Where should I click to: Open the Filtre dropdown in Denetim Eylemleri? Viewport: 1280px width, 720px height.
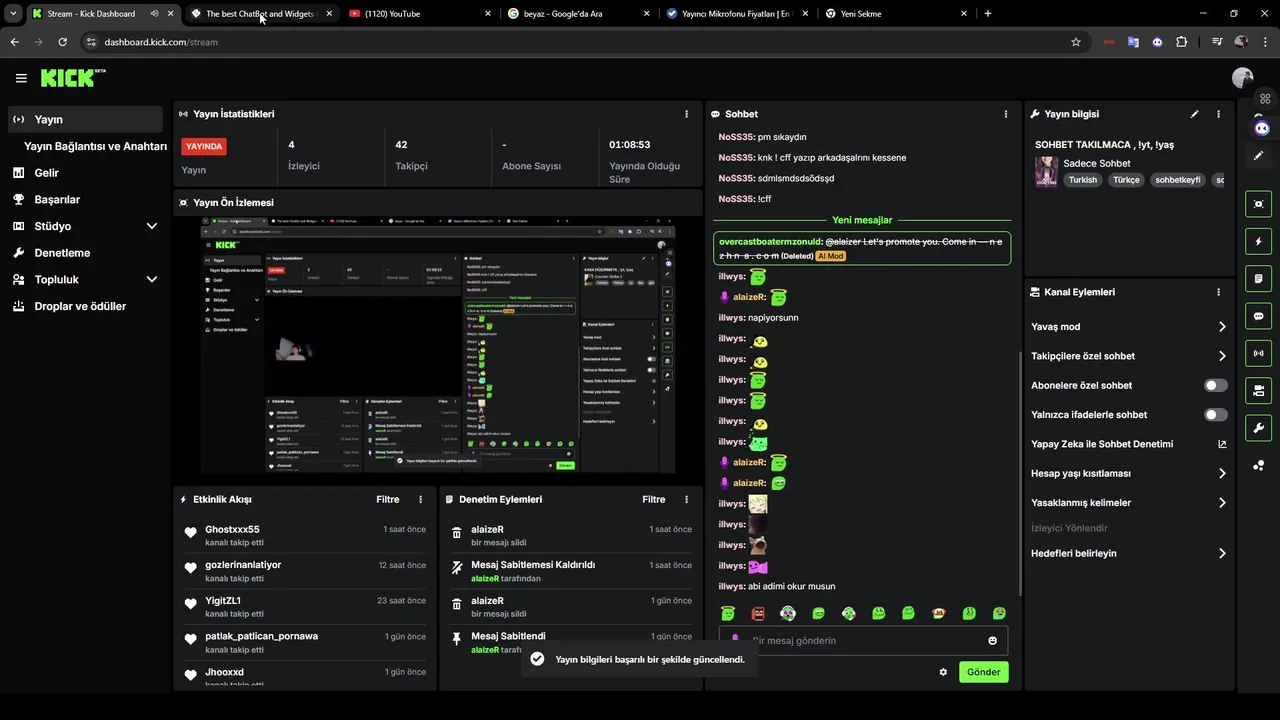tap(654, 499)
